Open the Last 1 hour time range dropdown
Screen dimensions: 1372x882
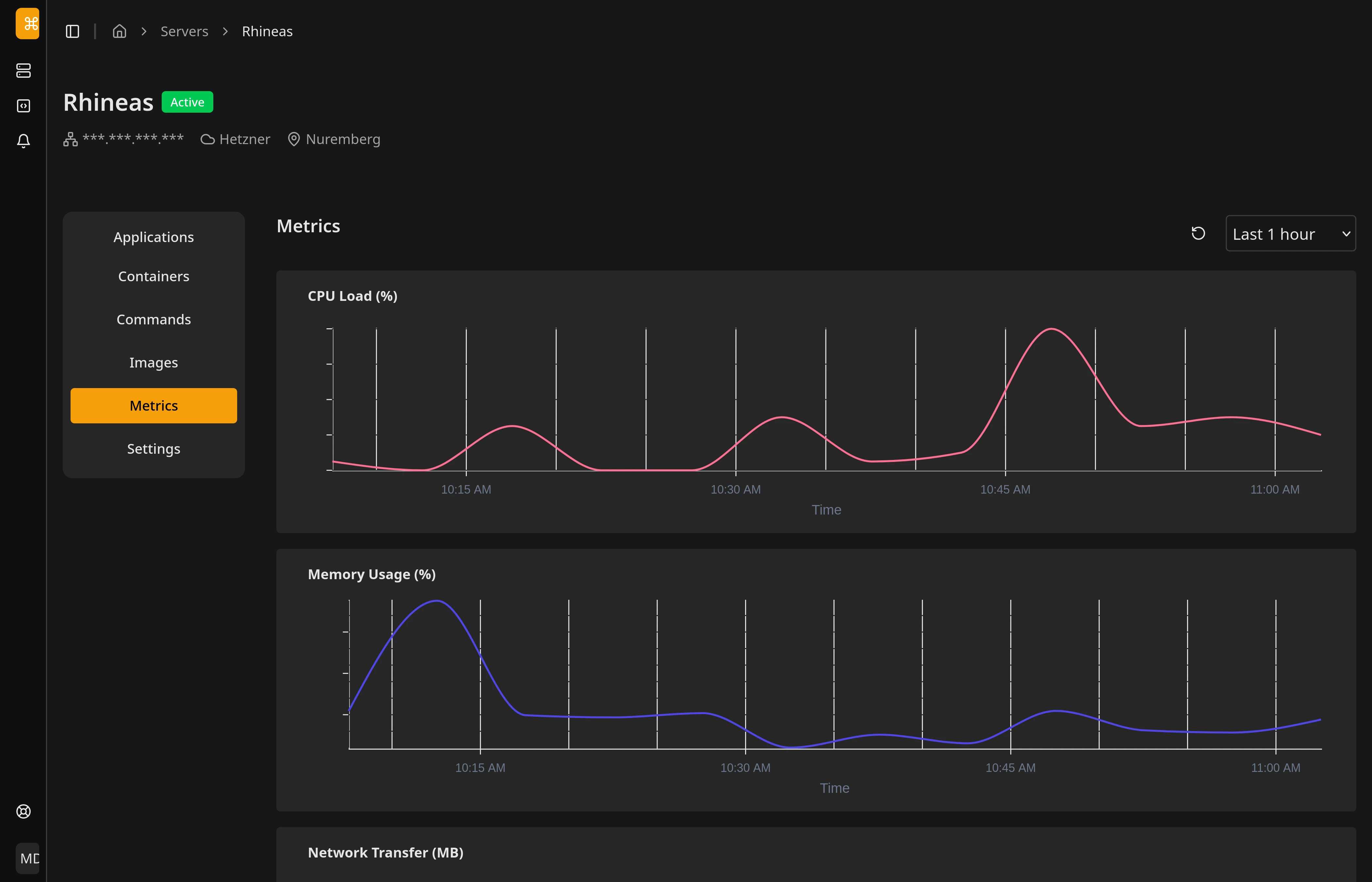point(1290,233)
